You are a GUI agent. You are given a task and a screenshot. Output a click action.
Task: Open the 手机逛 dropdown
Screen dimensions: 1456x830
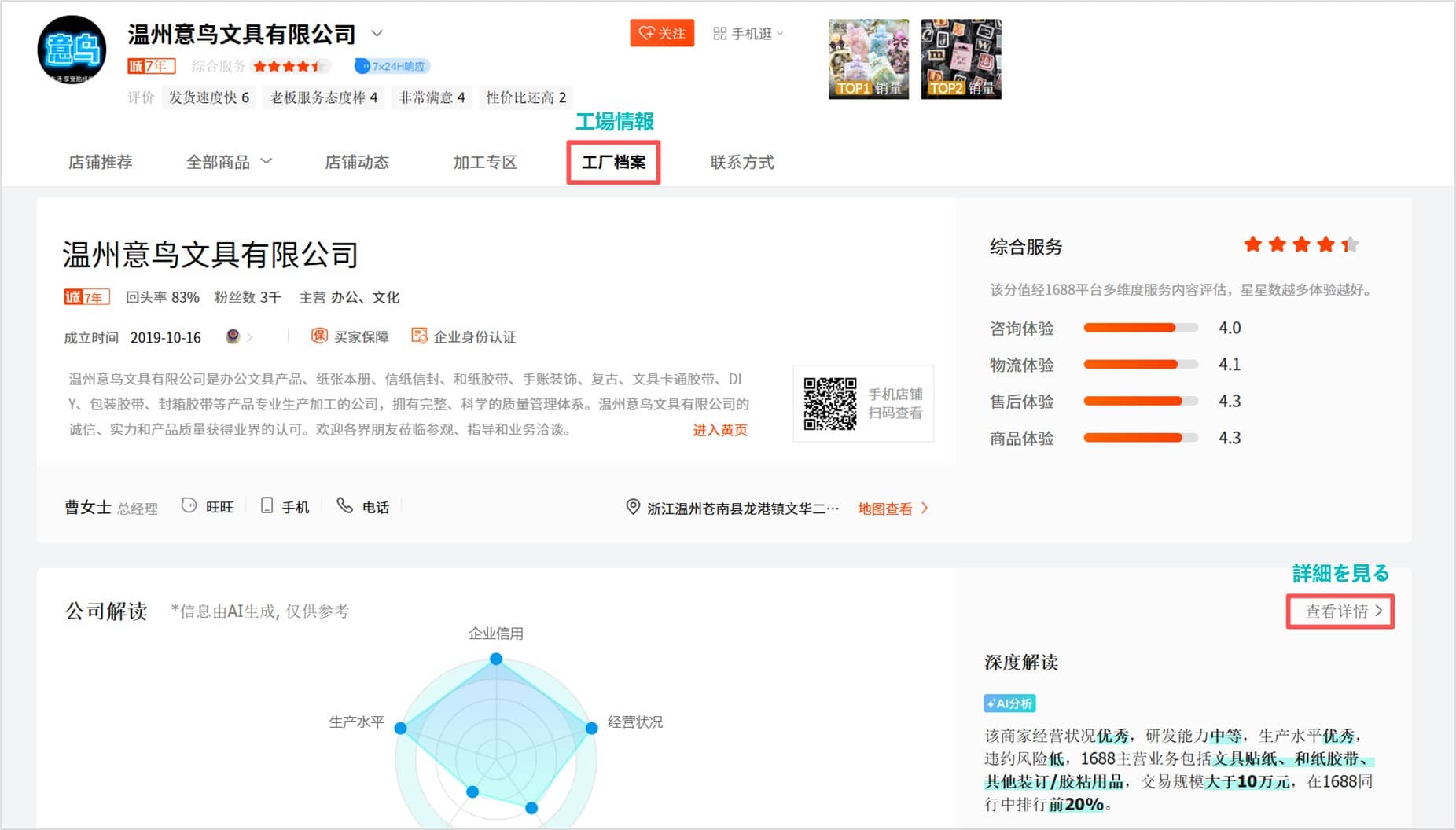click(748, 33)
